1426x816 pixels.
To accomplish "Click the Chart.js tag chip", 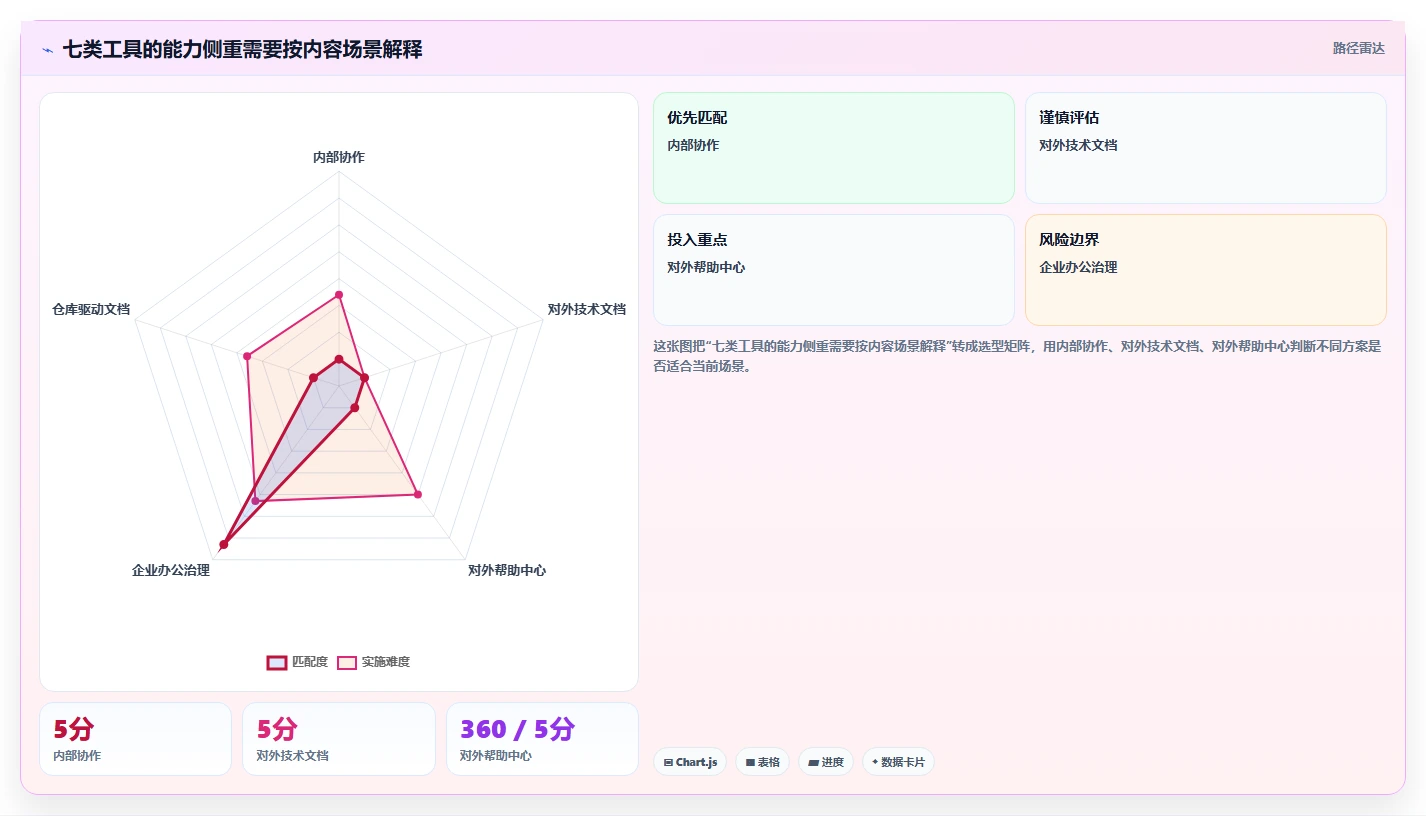I will pos(690,762).
